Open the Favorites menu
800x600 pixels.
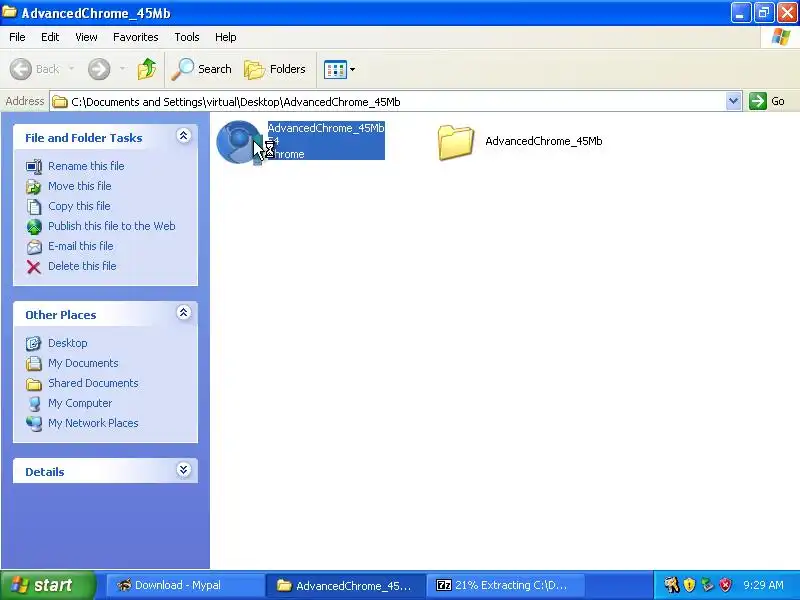pos(136,37)
